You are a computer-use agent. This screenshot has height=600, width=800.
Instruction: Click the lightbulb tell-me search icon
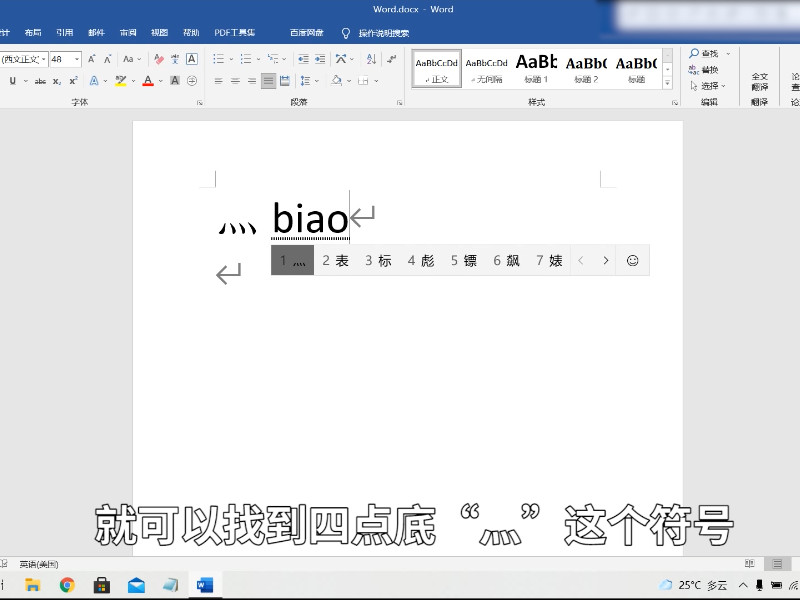pos(345,33)
